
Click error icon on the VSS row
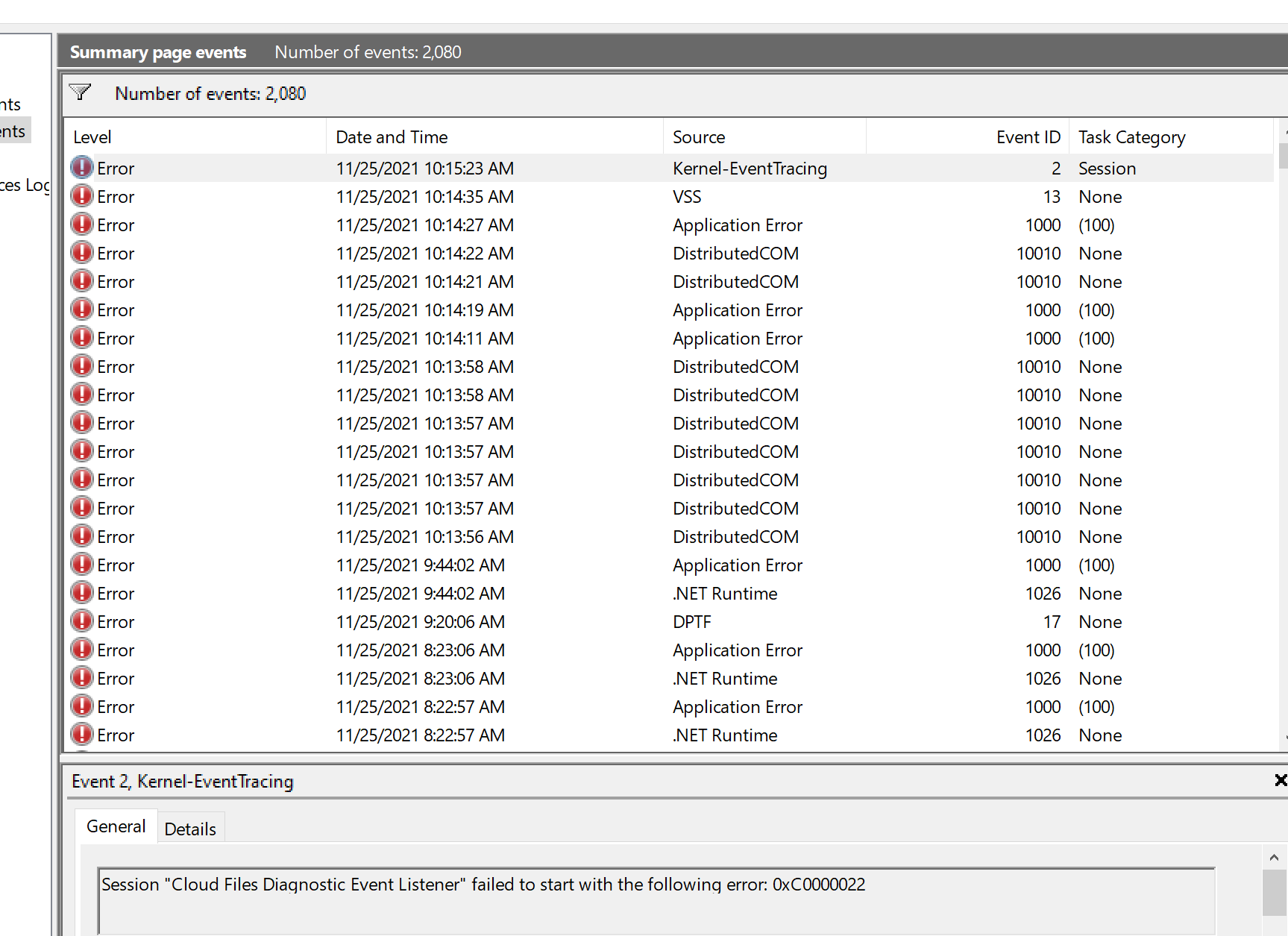pyautogui.click(x=81, y=196)
